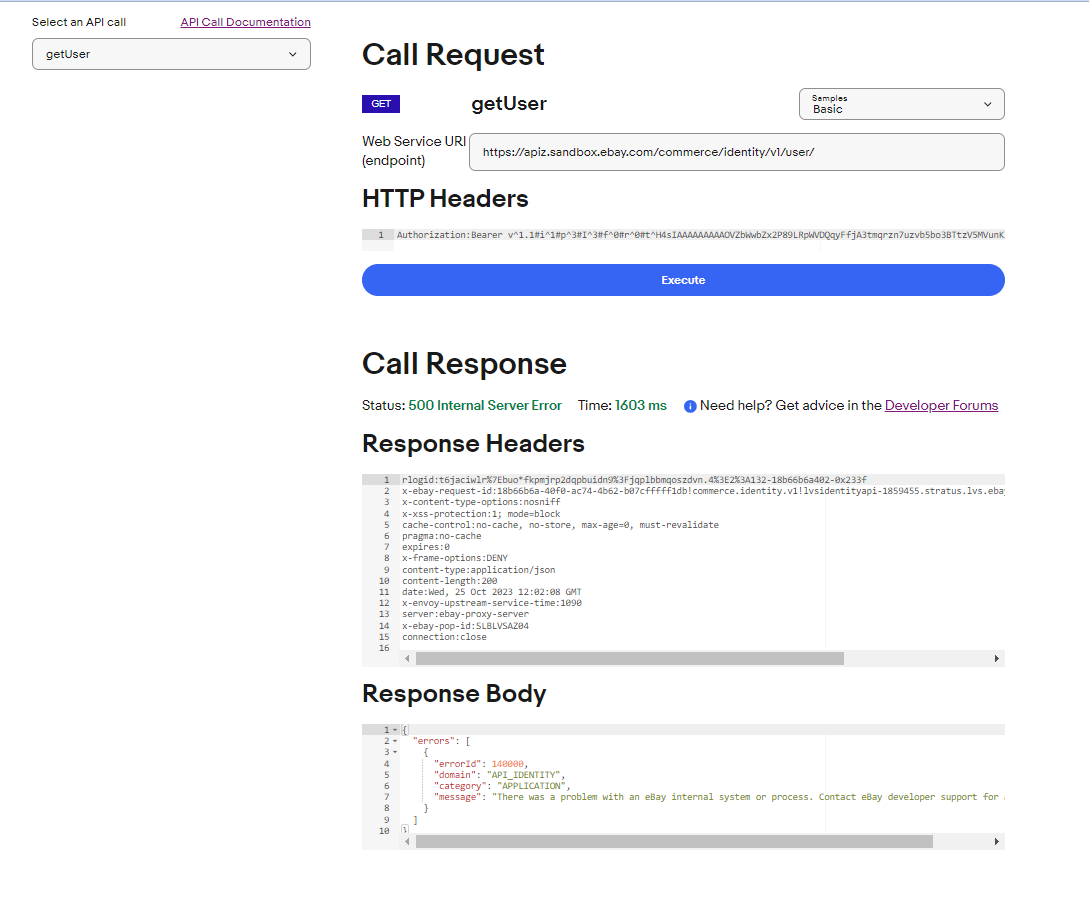1089x923 pixels.
Task: Click the x-ebay-pop-id header line
Action: 465,626
